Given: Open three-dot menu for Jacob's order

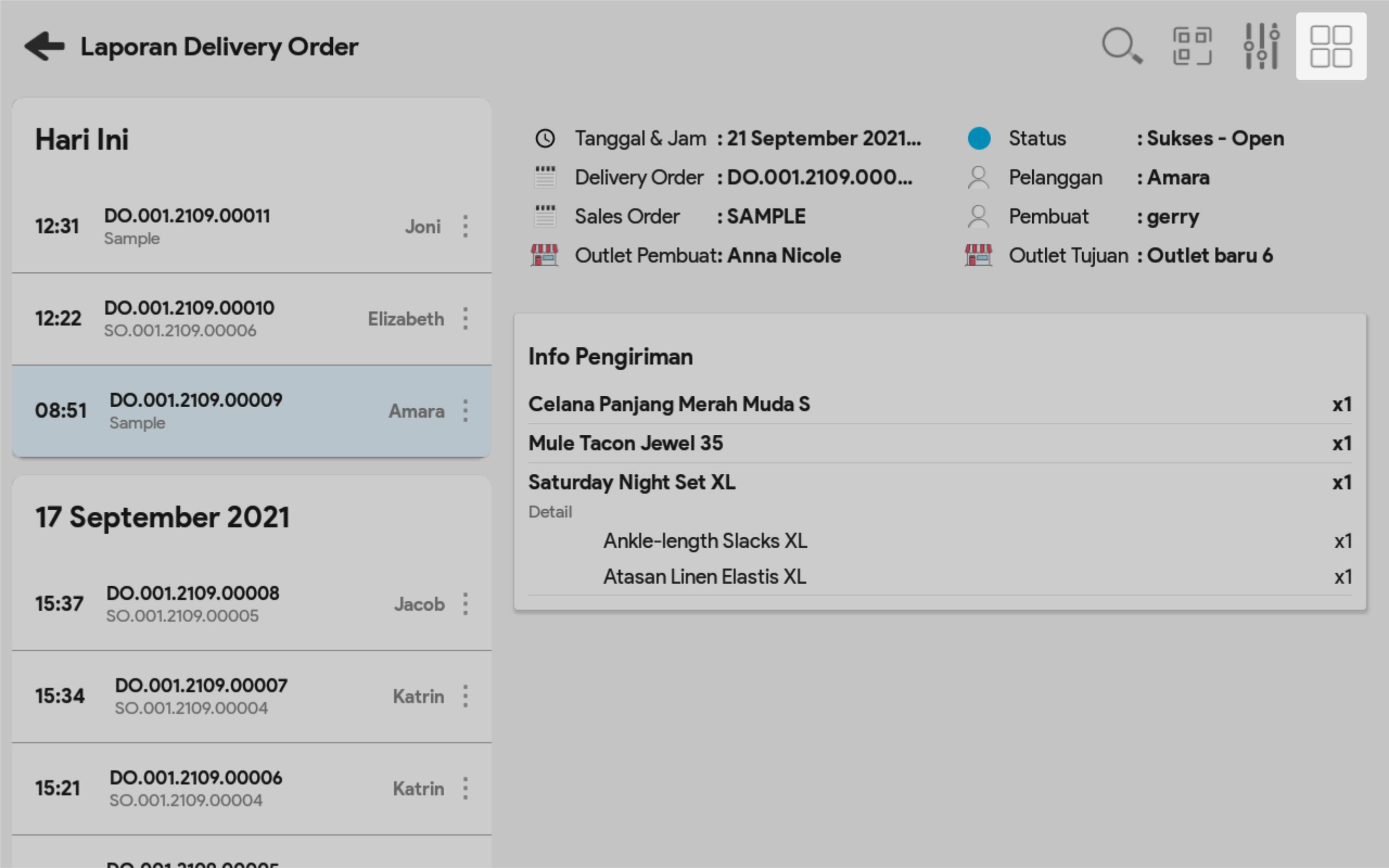Looking at the screenshot, I should 465,604.
